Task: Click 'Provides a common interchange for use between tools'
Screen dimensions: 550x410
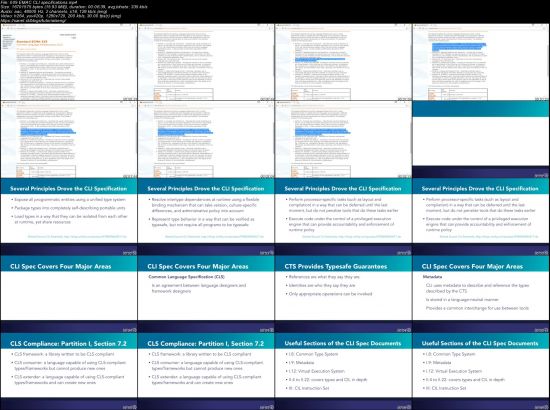Action: pos(477,308)
